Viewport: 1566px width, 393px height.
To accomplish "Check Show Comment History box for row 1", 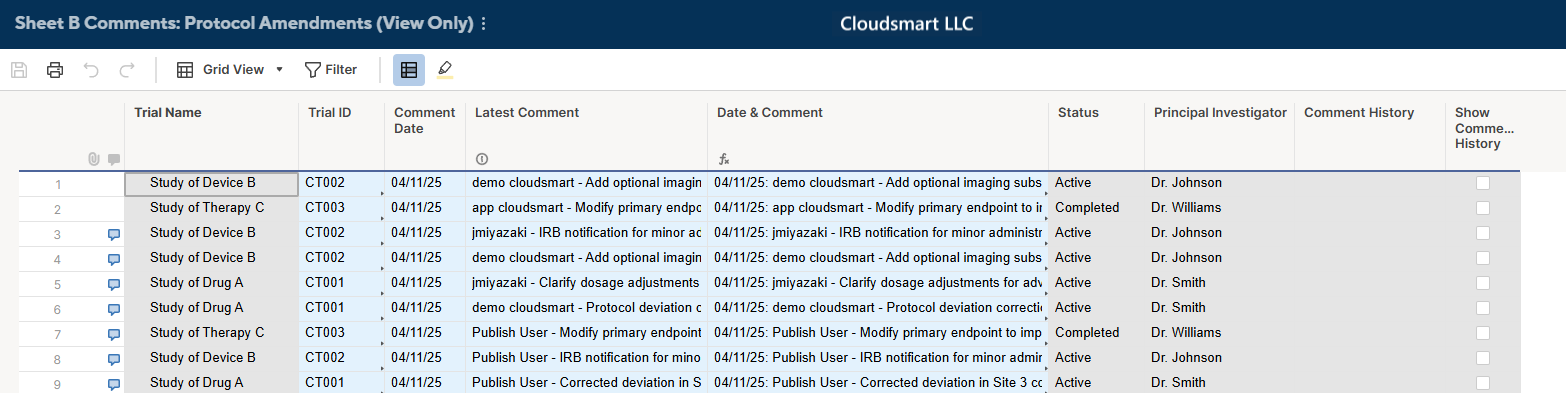I will tap(1483, 183).
